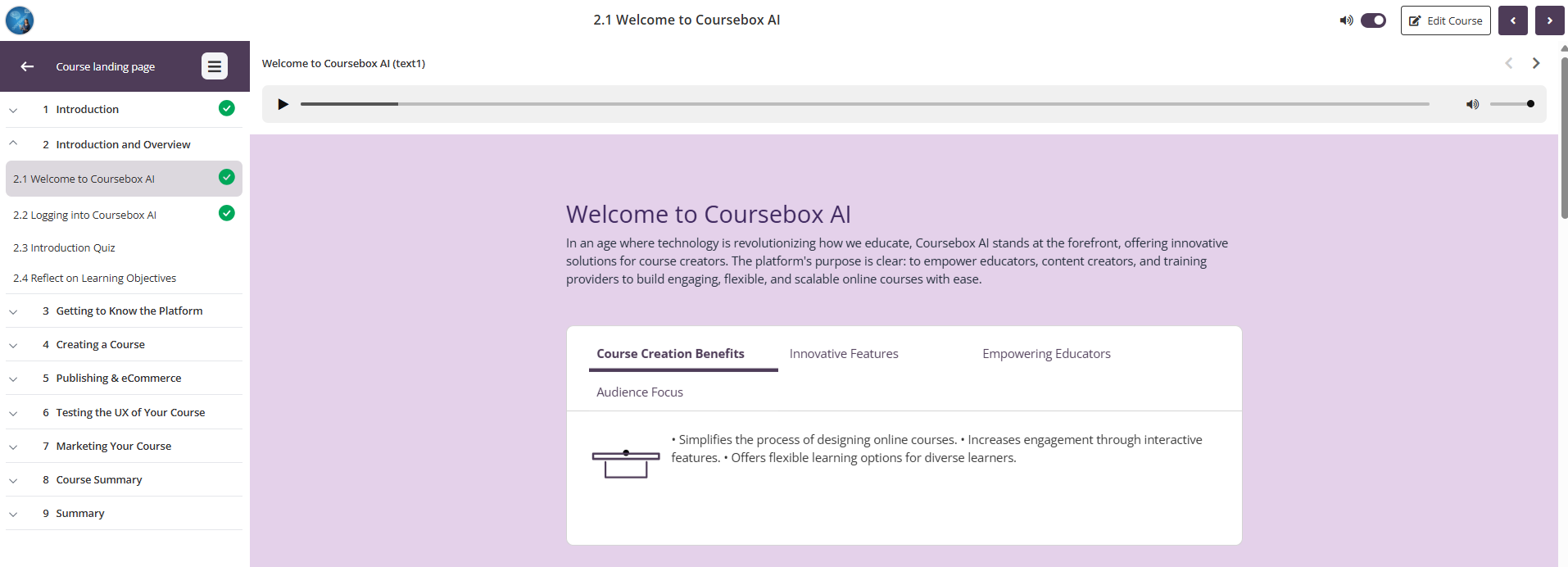Expand section 8 Course Summary
Screen dimensions: 1568x567
[13, 480]
